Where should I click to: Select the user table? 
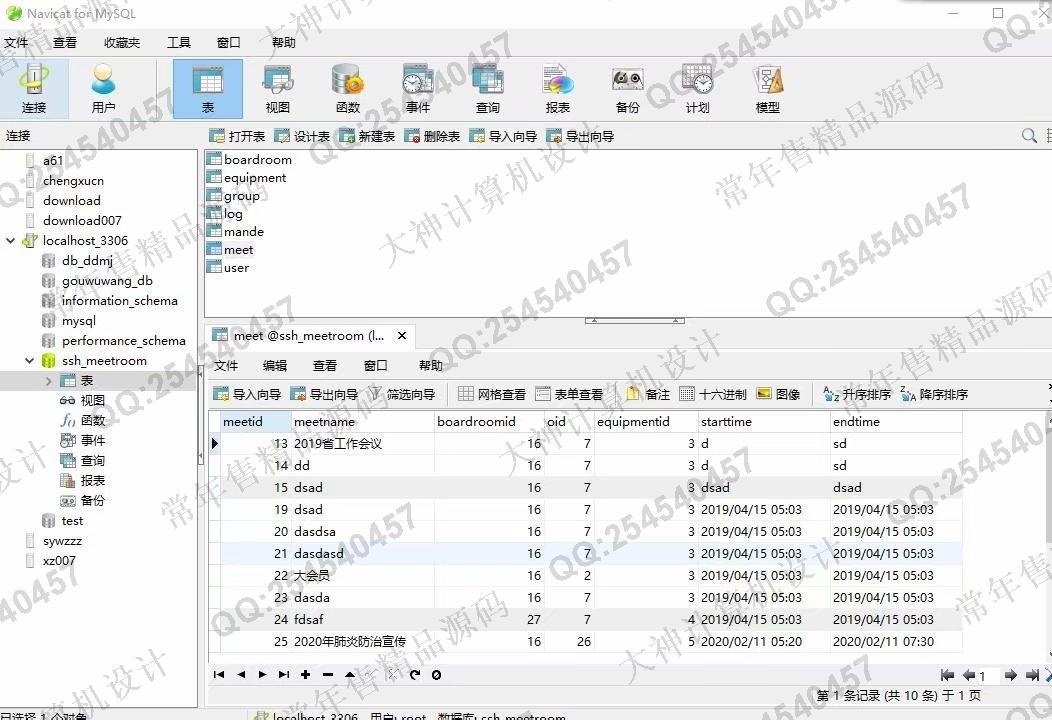228,268
